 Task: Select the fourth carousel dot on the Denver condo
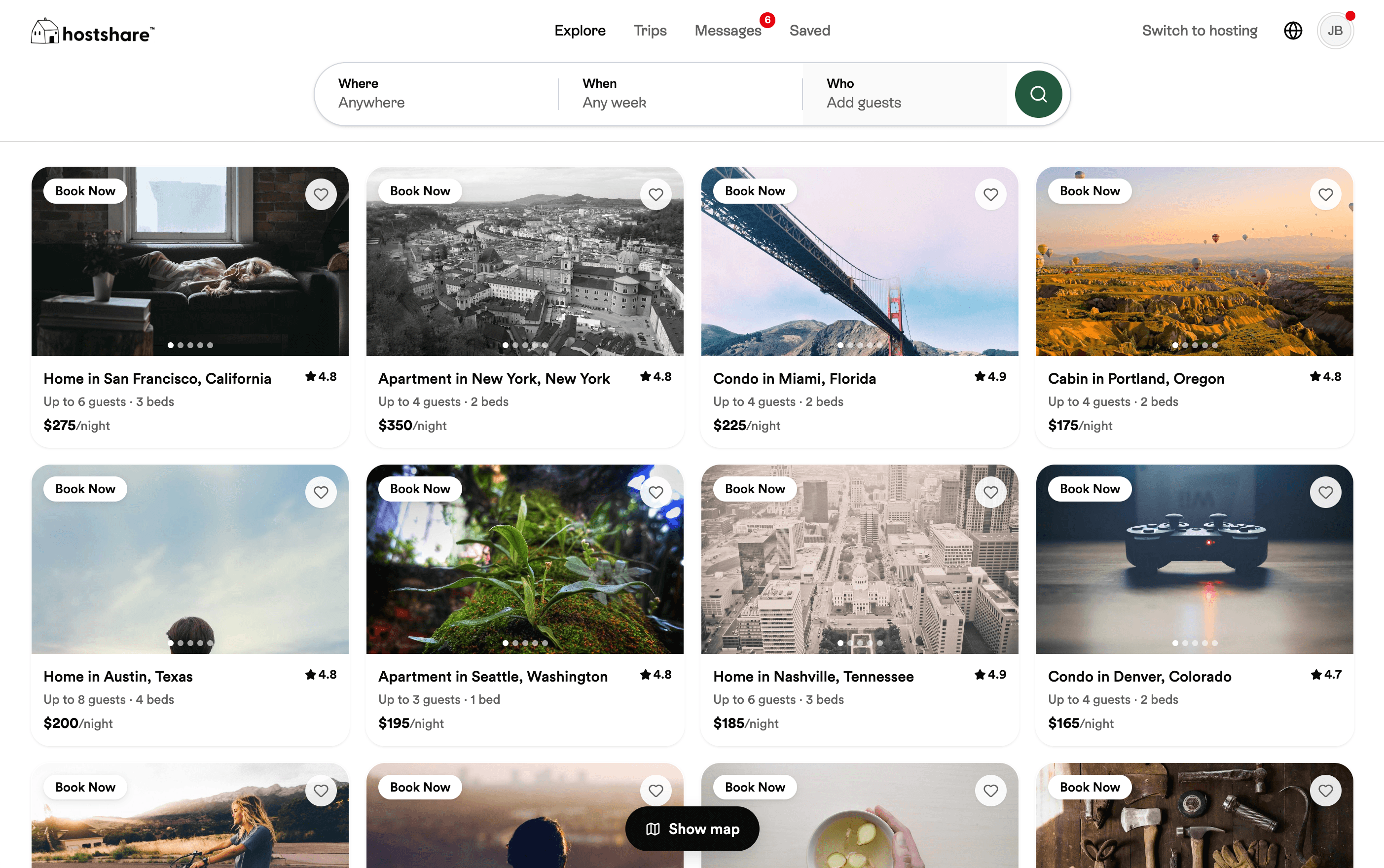(x=1205, y=643)
